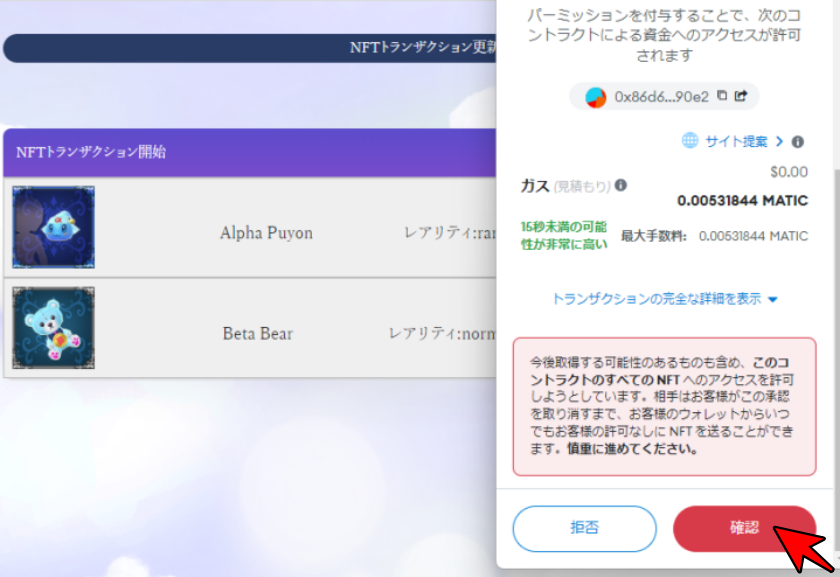Click the NFTトランザクション更新 bar
The width and height of the screenshot is (840, 577).
250,48
